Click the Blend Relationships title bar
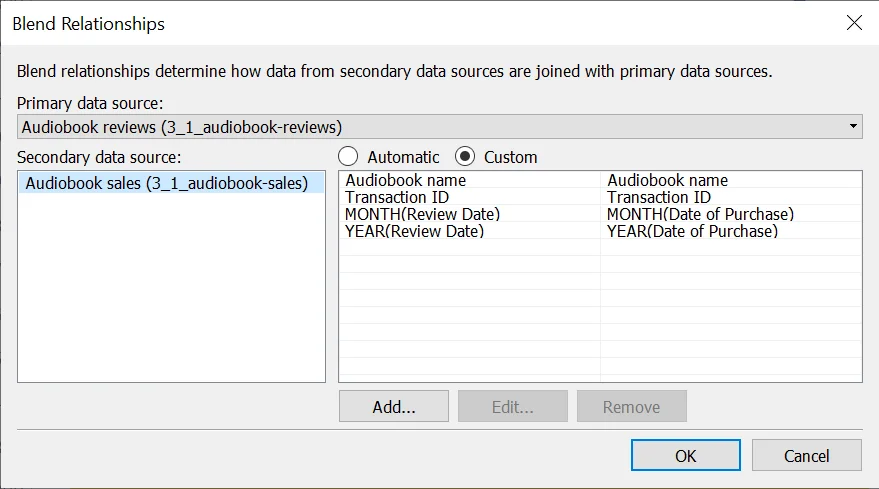The image size is (879, 489). 400,23
